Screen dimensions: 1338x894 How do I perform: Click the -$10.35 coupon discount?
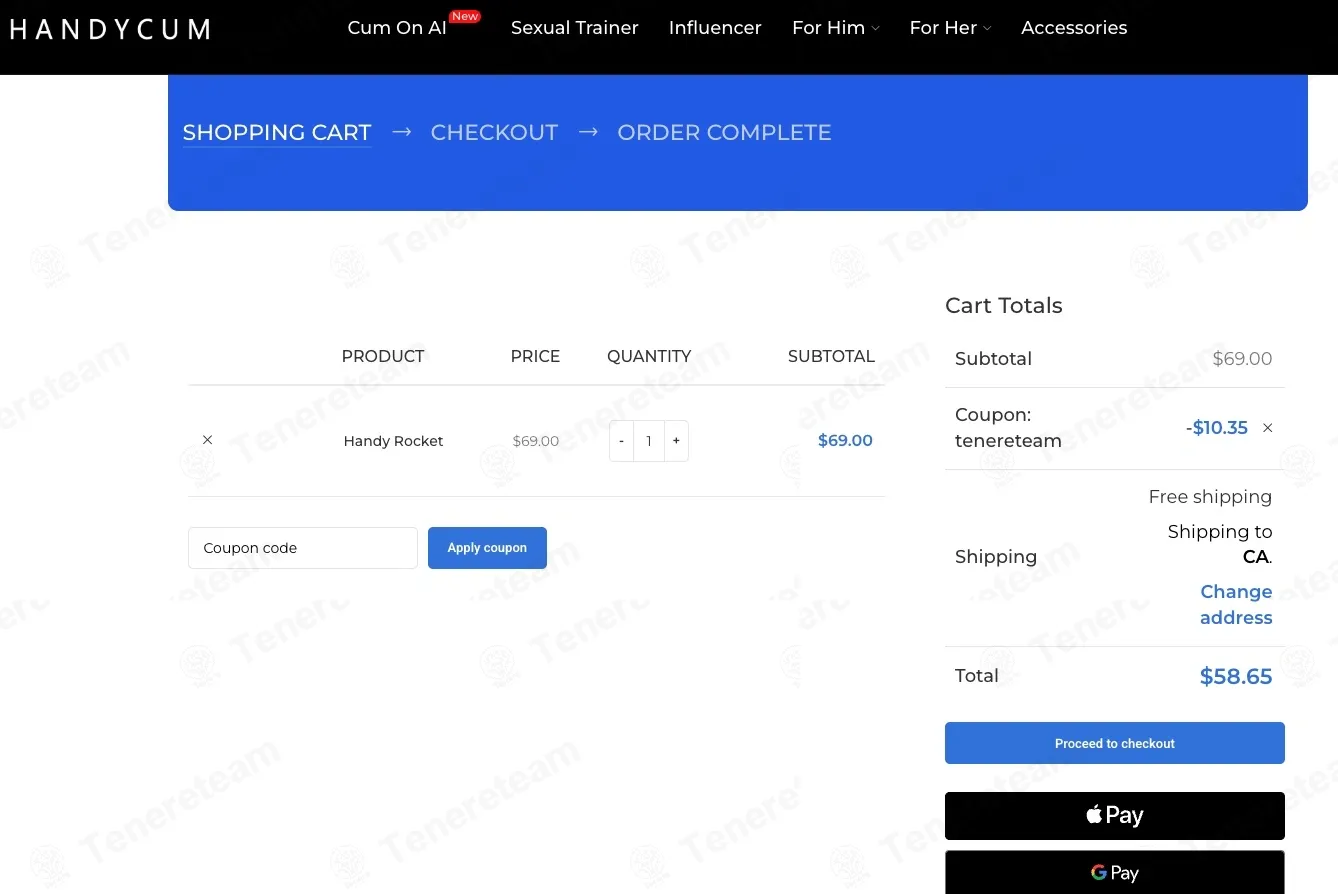click(1217, 428)
